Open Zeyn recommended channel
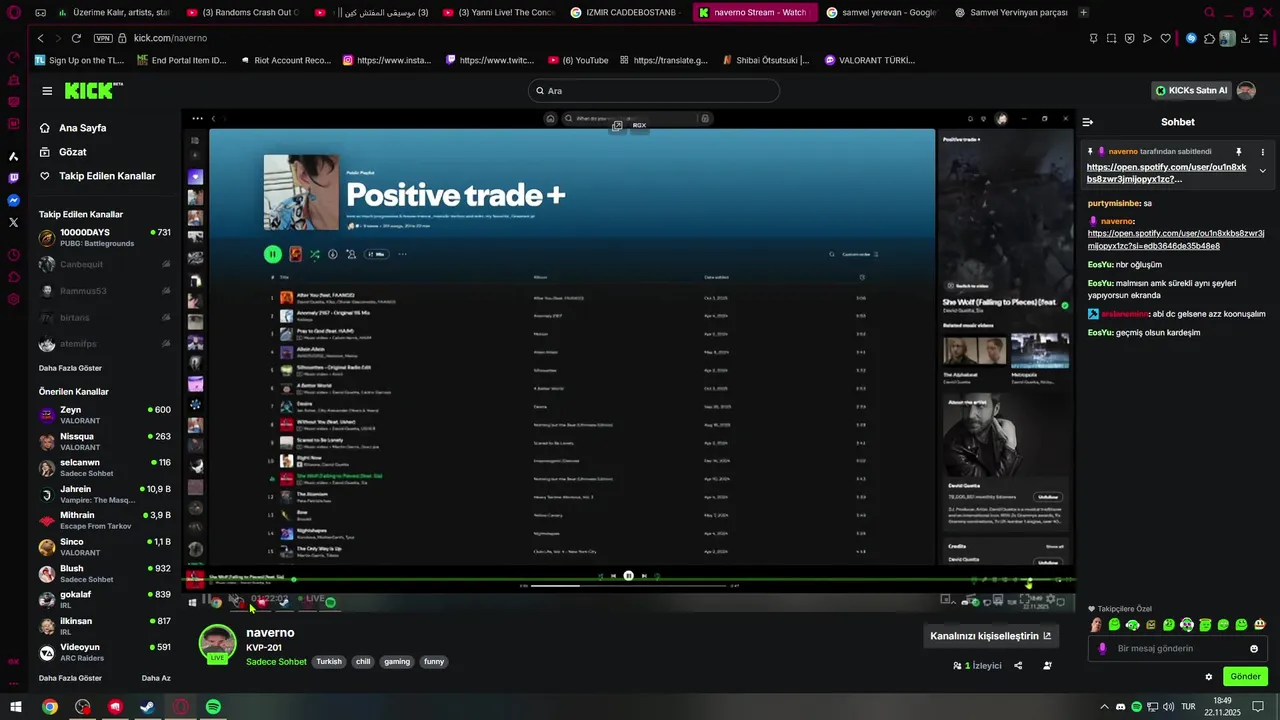Viewport: 1280px width, 720px height. pyautogui.click(x=104, y=415)
